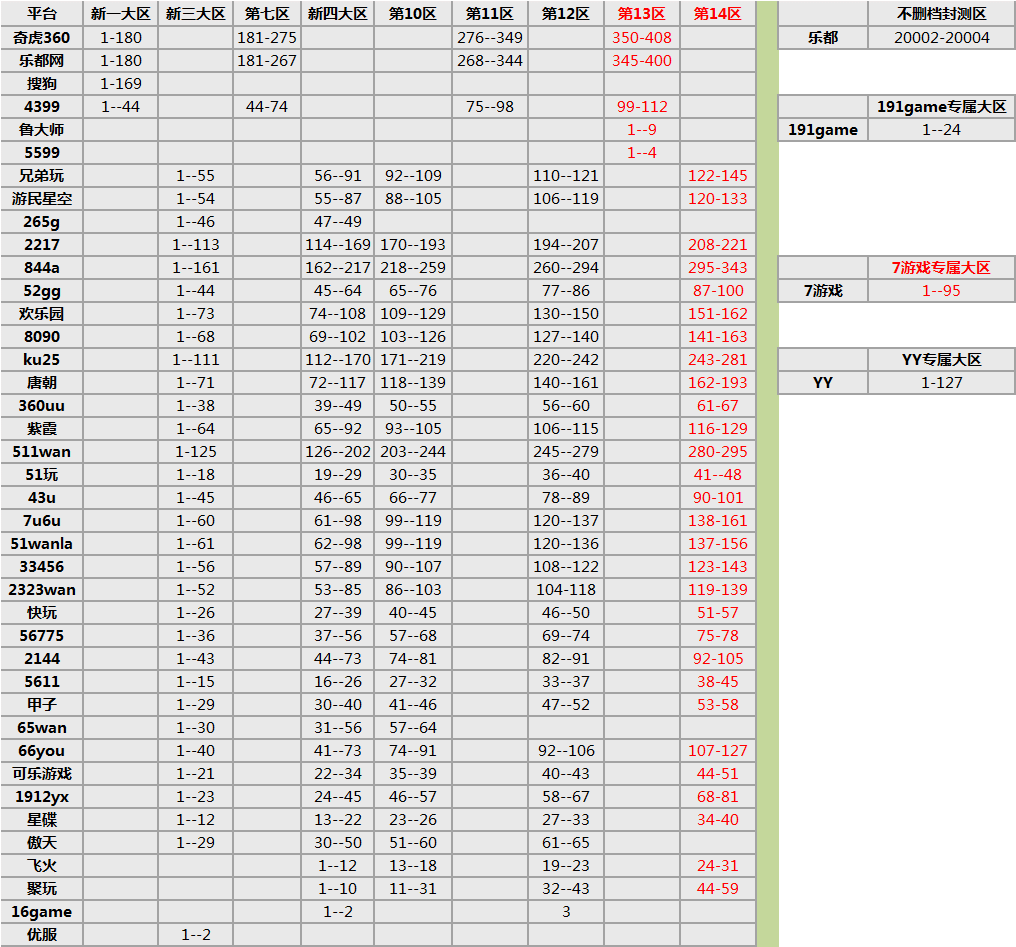Select the cell with value 1-127

click(941, 383)
